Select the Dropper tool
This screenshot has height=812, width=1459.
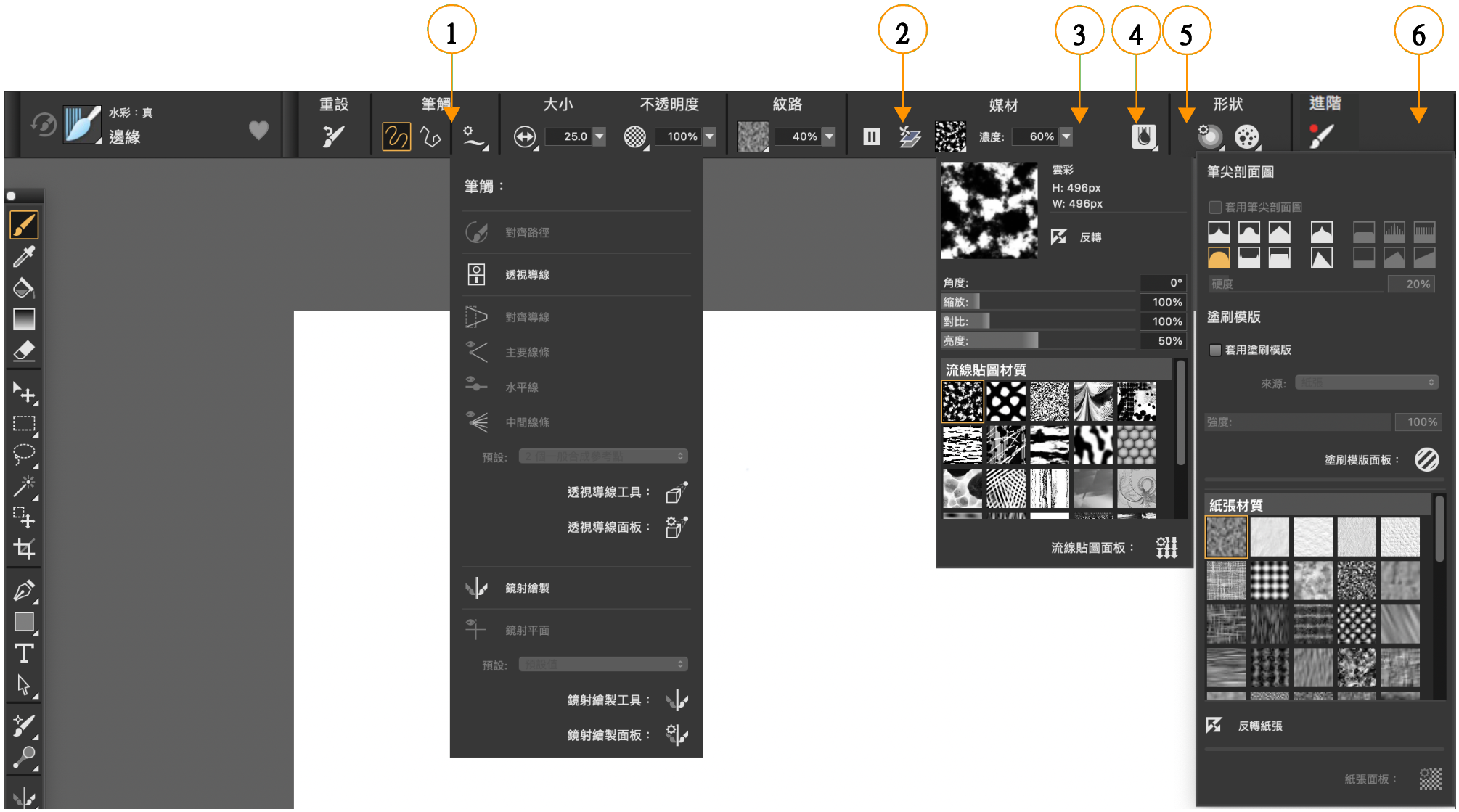[x=24, y=256]
